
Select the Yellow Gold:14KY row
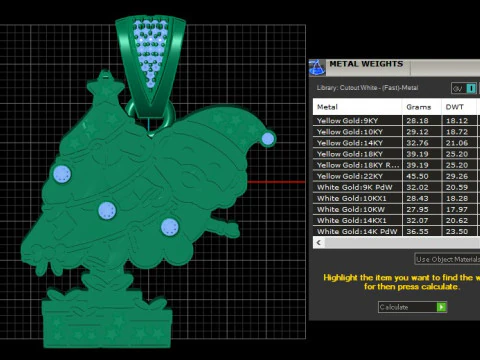coord(396,143)
